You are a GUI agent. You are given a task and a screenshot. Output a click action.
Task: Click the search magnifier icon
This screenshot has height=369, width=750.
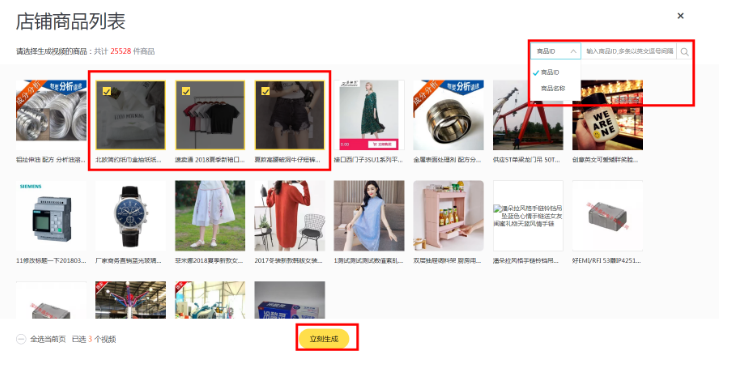(684, 52)
